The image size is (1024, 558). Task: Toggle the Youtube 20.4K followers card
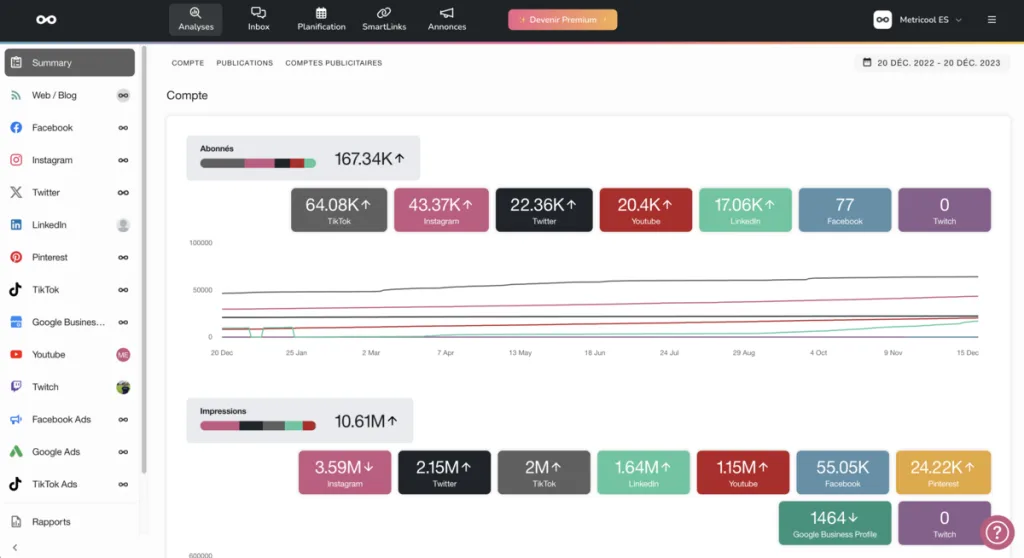(x=645, y=210)
